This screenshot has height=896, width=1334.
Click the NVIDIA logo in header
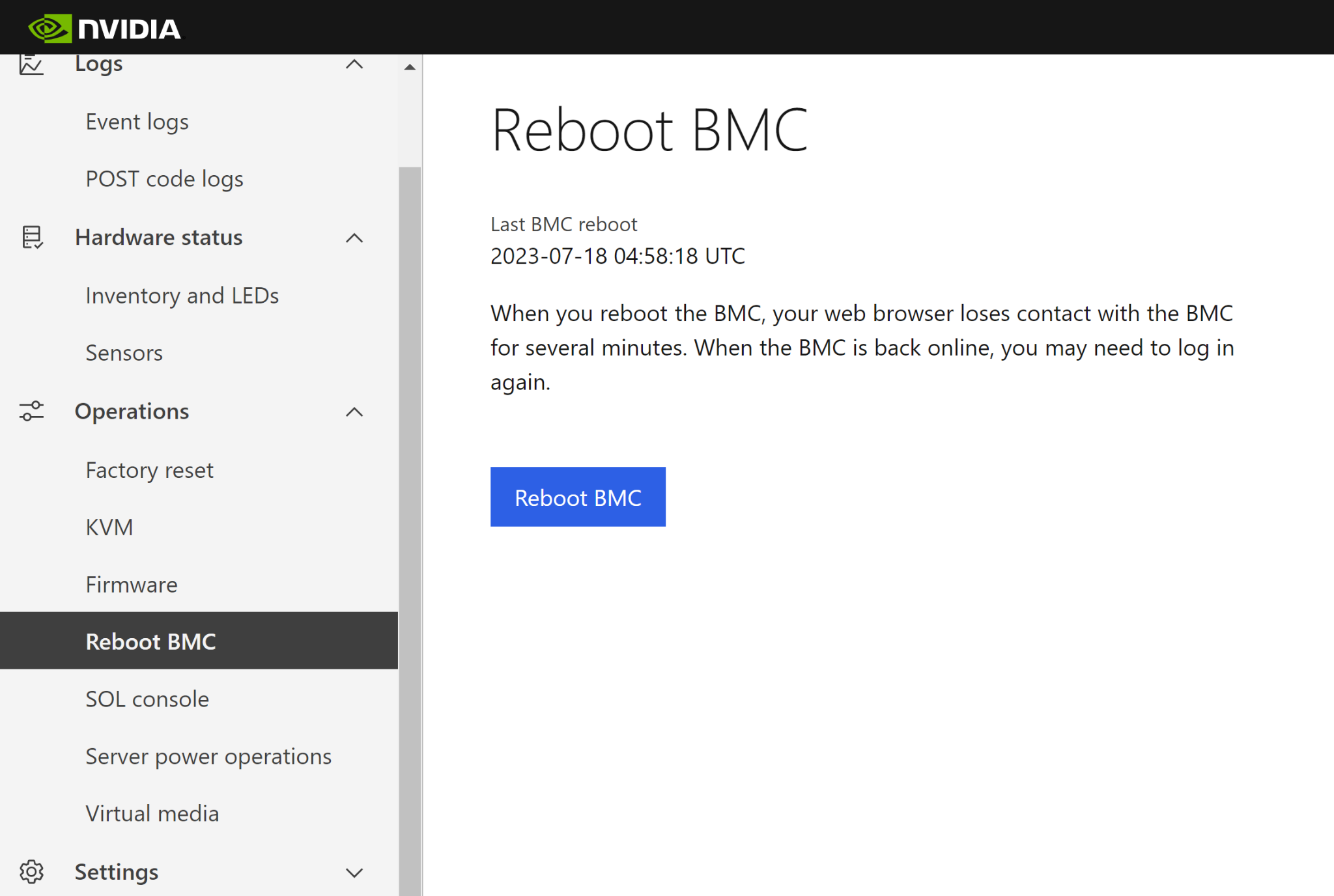[x=104, y=28]
